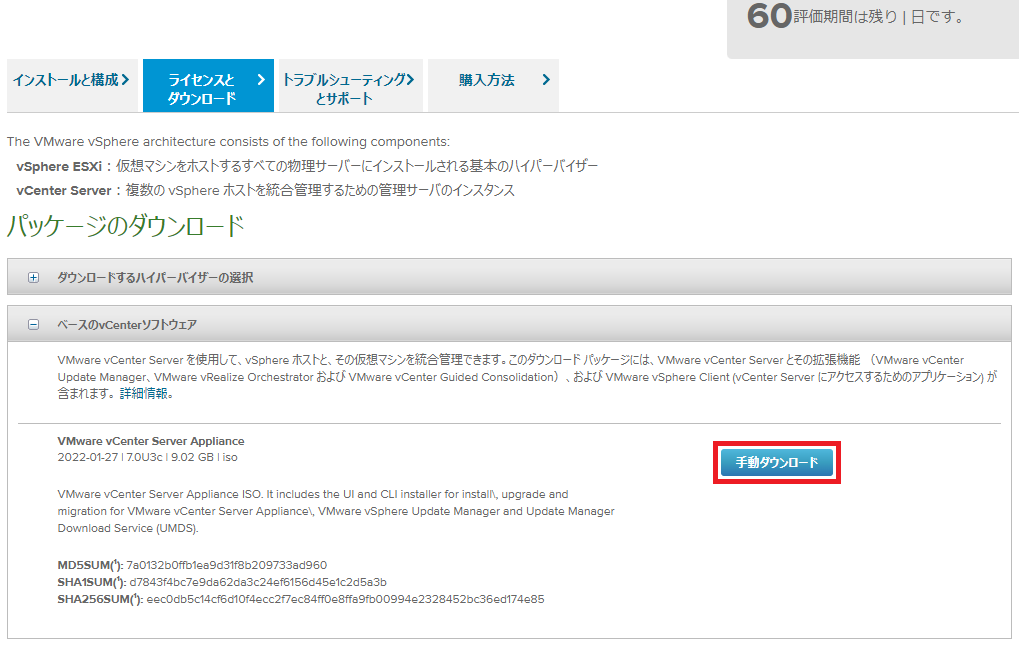1019x646 pixels.
Task: Click the vSphere ESXi description line
Action: (x=307, y=166)
